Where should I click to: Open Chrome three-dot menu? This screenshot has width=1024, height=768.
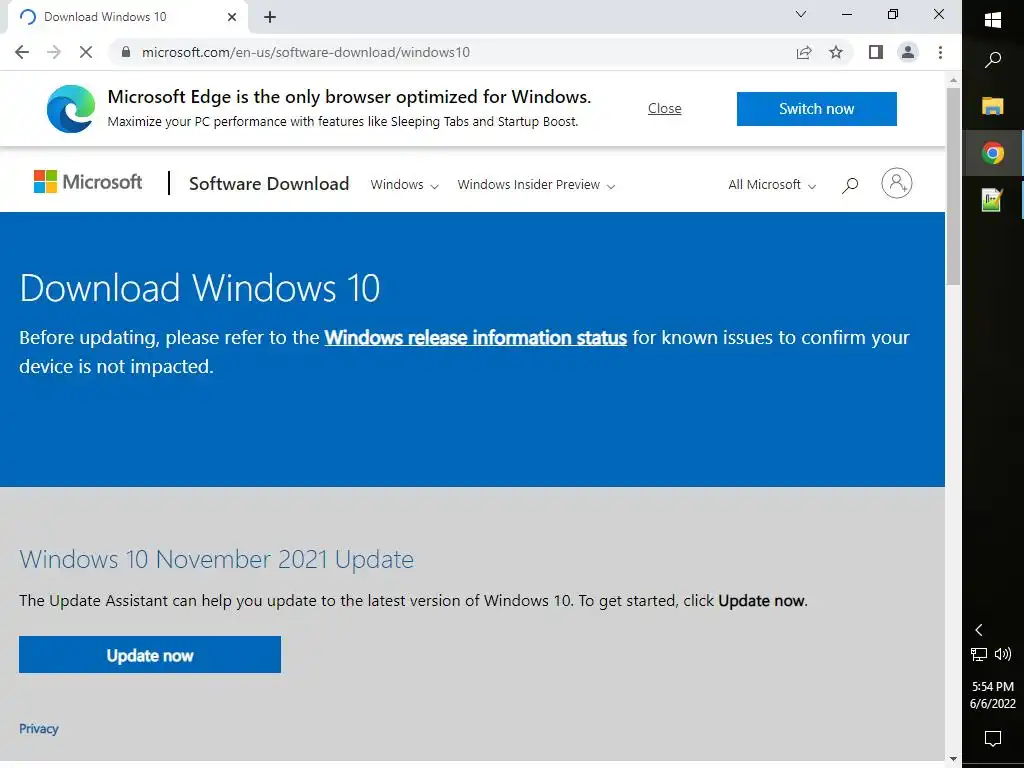click(x=940, y=52)
